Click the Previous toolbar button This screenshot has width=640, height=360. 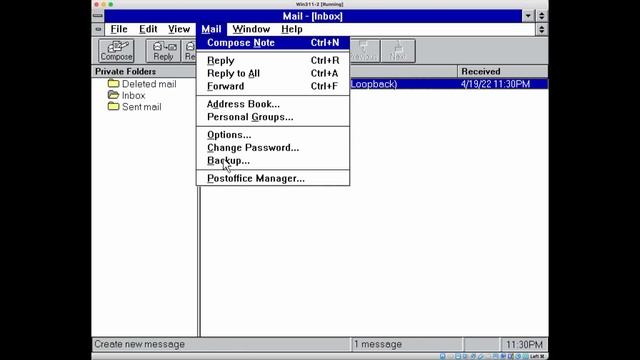tap(364, 51)
